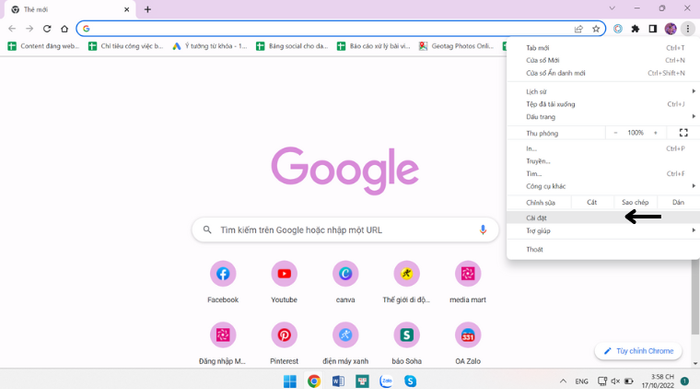Show hidden system tray icons chevron
Image resolution: width=700 pixels, height=389 pixels.
pyautogui.click(x=563, y=381)
